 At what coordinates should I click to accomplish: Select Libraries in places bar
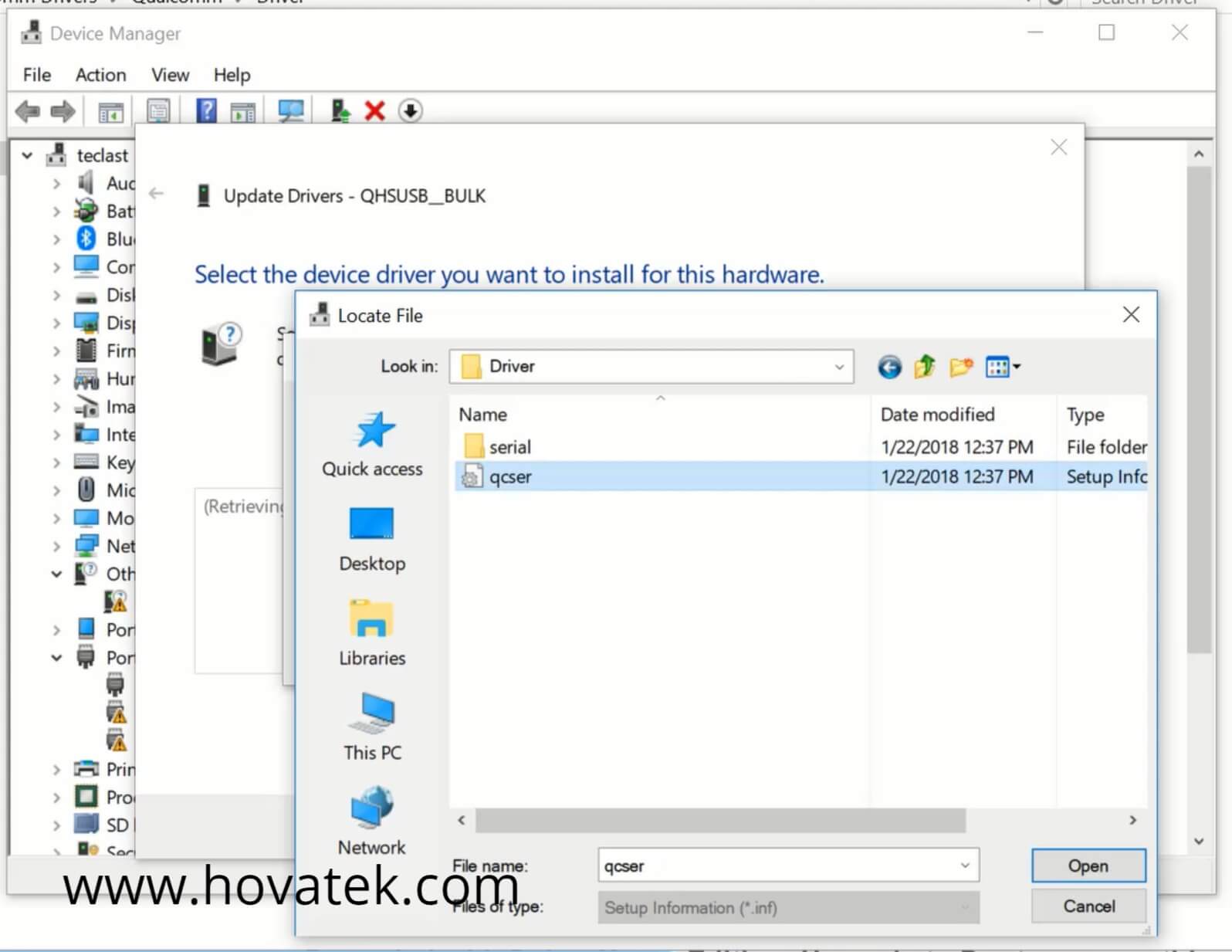tap(372, 634)
